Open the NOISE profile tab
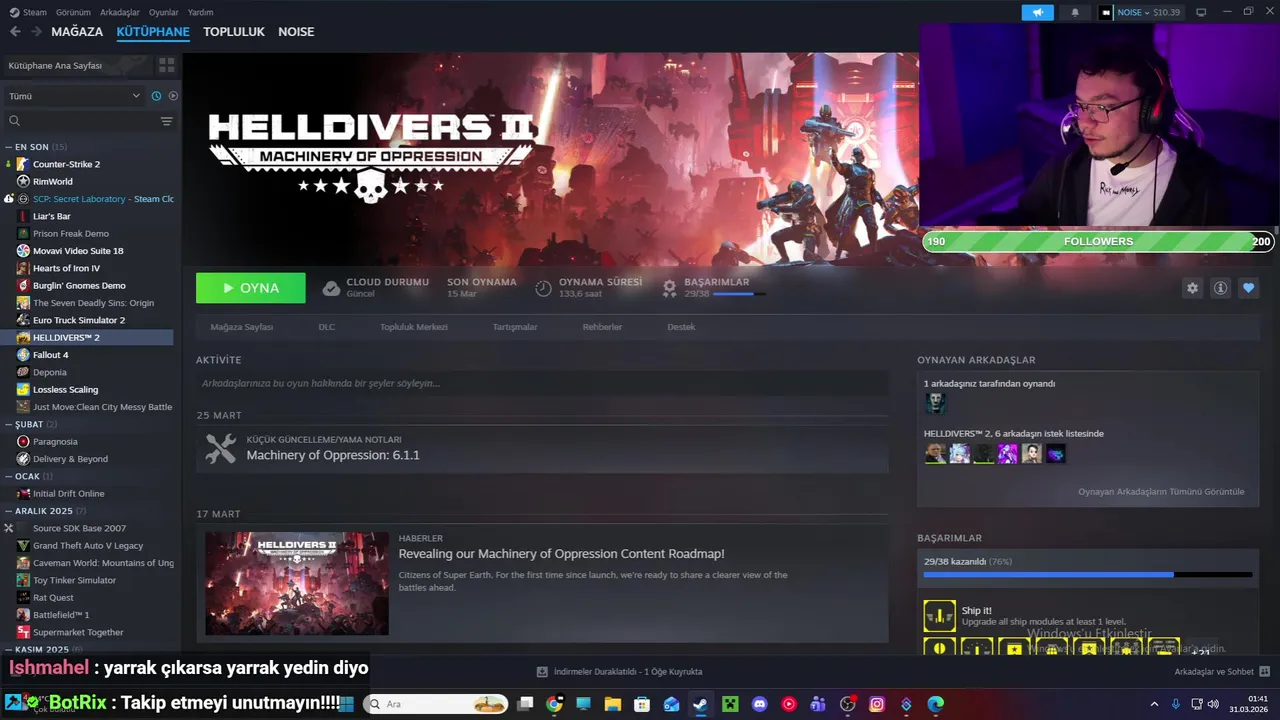1280x720 pixels. (x=296, y=32)
